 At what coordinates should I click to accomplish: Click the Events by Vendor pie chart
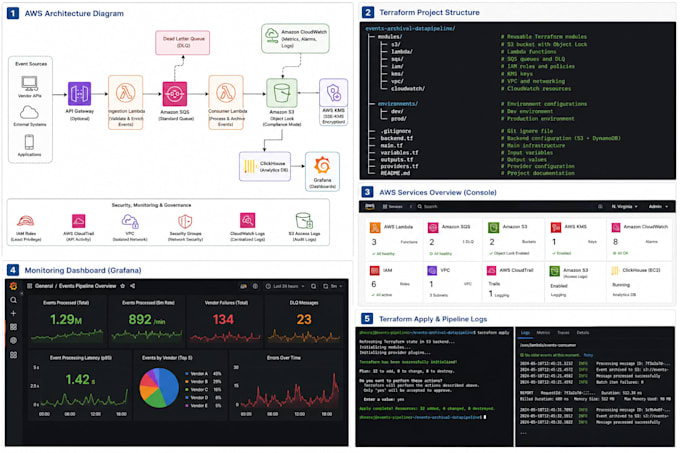pyautogui.click(x=159, y=388)
